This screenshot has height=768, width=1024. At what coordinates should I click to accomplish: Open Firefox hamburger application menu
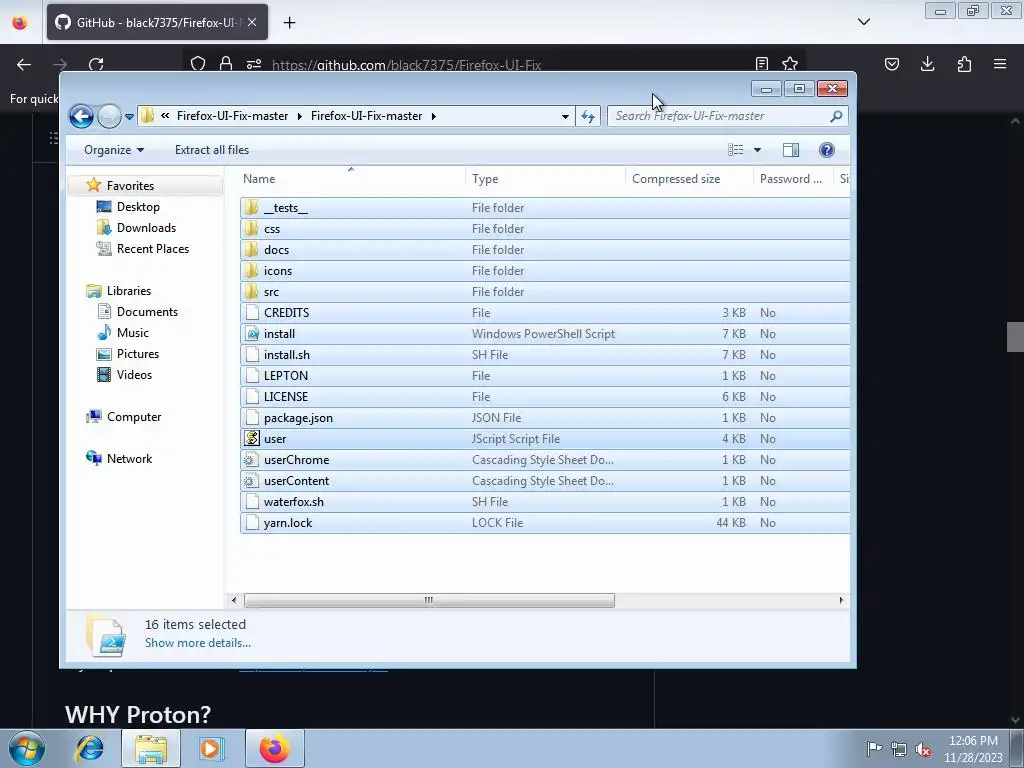pos(1000,64)
